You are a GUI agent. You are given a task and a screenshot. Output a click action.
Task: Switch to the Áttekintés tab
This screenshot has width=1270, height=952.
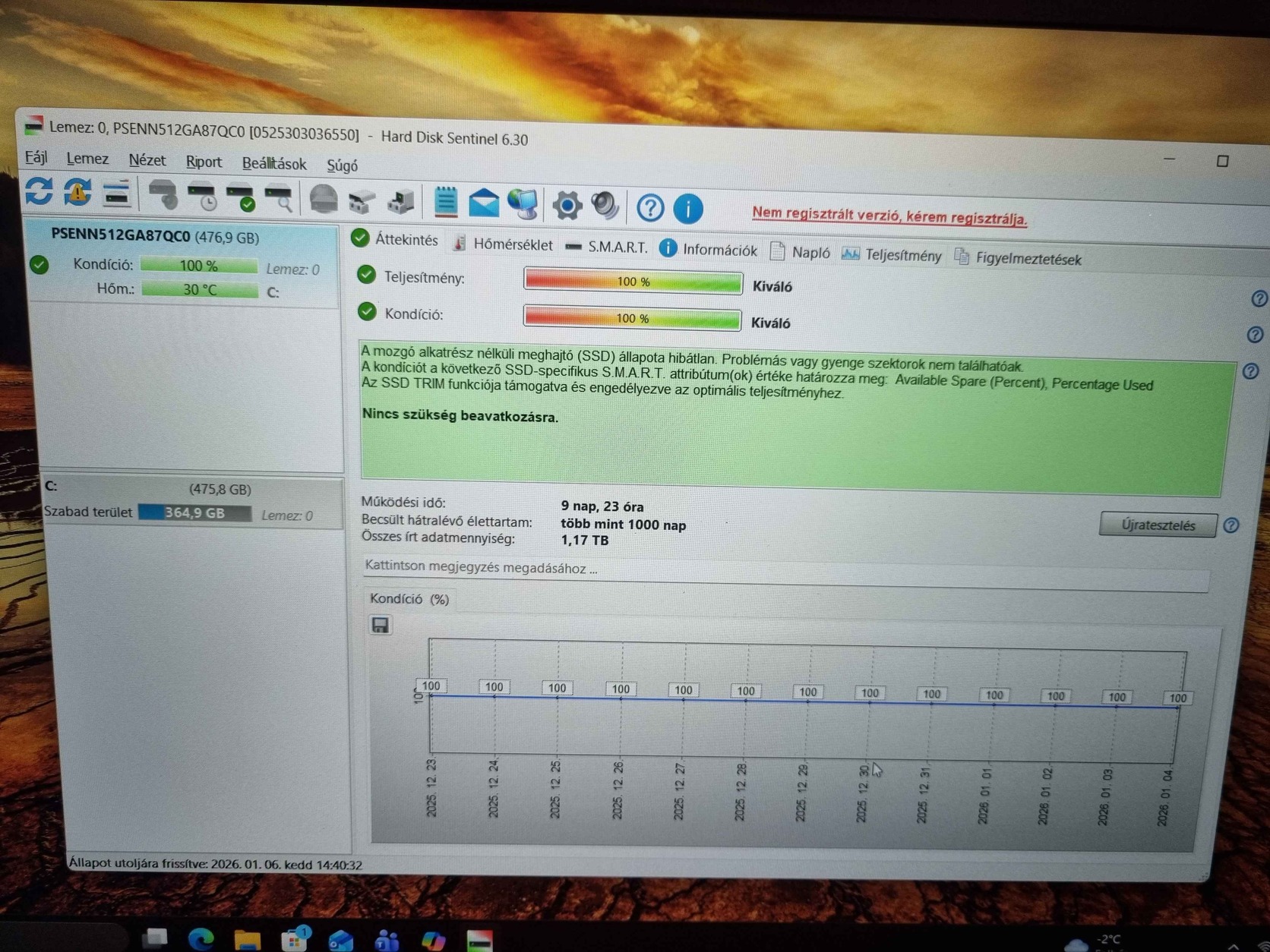395,240
